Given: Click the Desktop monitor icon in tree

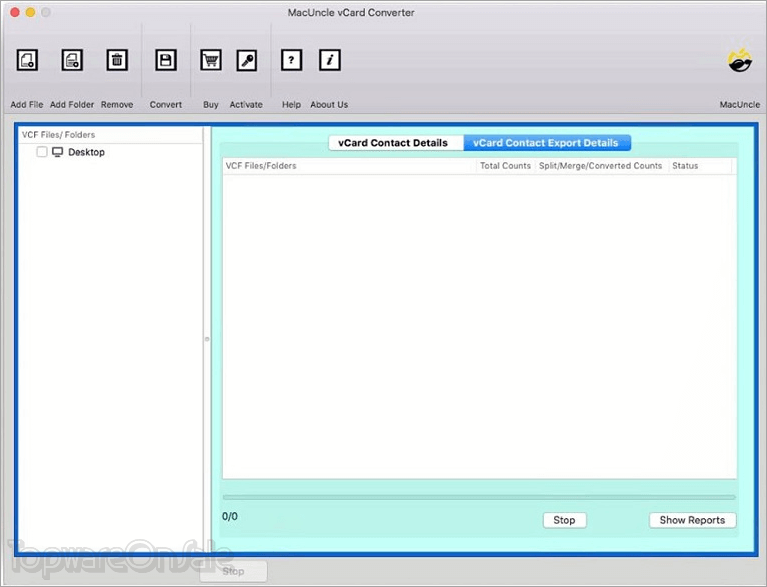Looking at the screenshot, I should 58,152.
